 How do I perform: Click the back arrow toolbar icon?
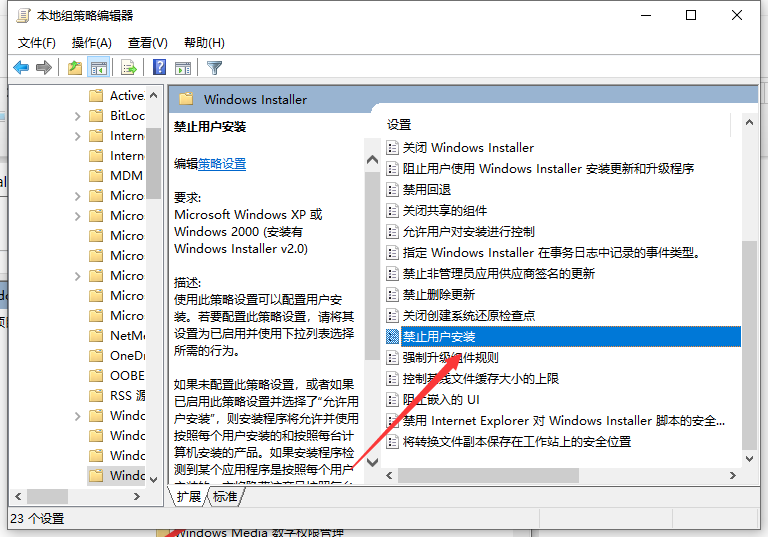21,68
